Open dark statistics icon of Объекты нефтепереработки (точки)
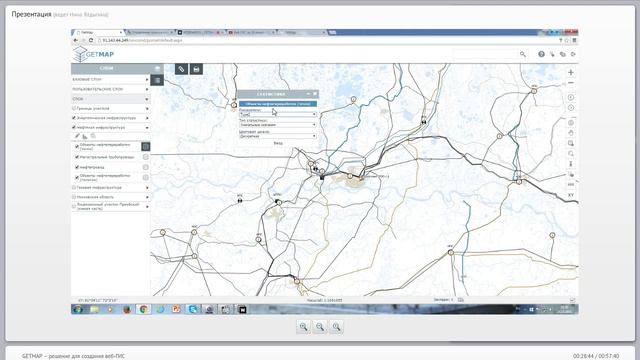Image resolution: width=640 pixels, height=360 pixels. 146,147
